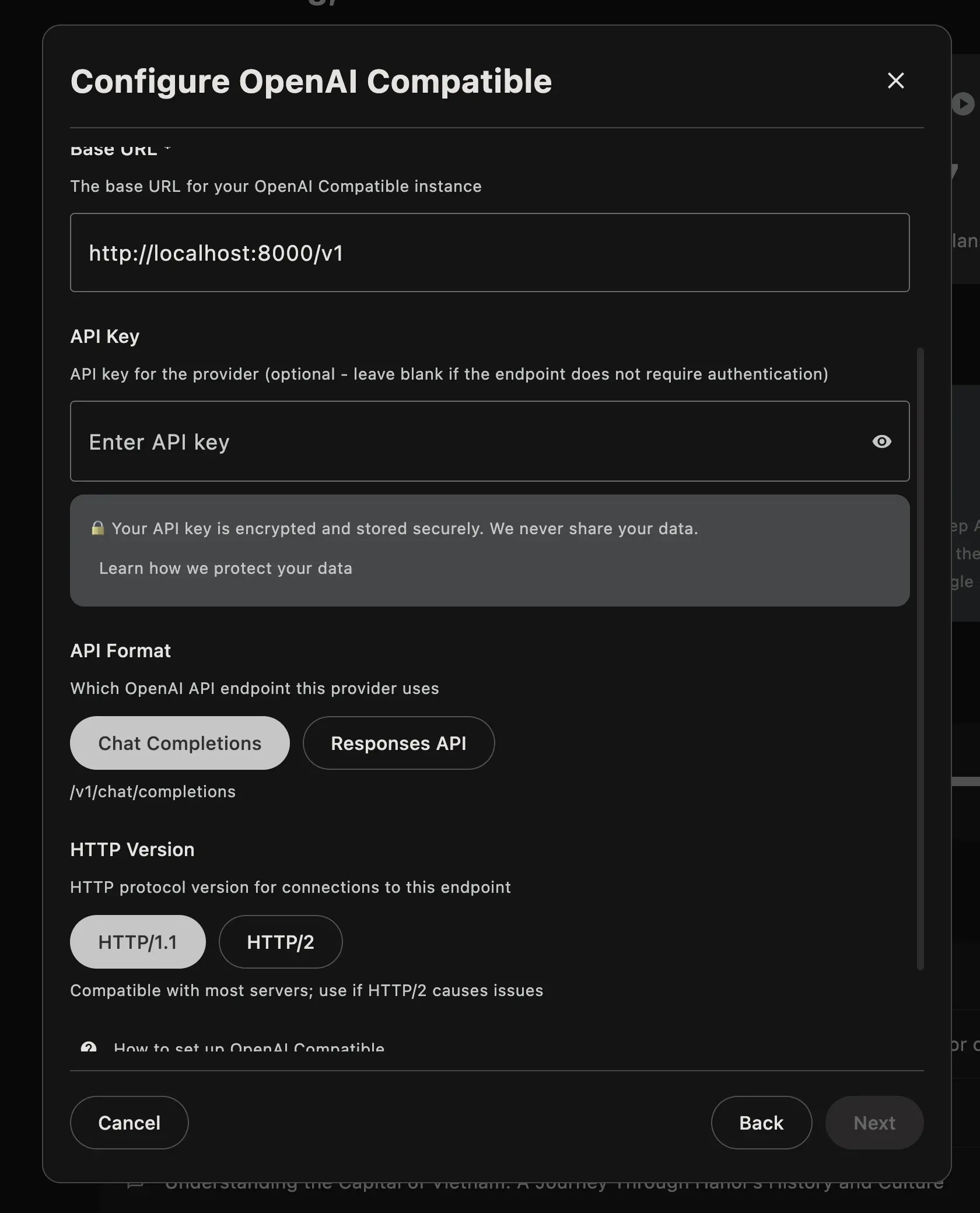Close the Configure OpenAI Compatible dialog

tap(895, 80)
